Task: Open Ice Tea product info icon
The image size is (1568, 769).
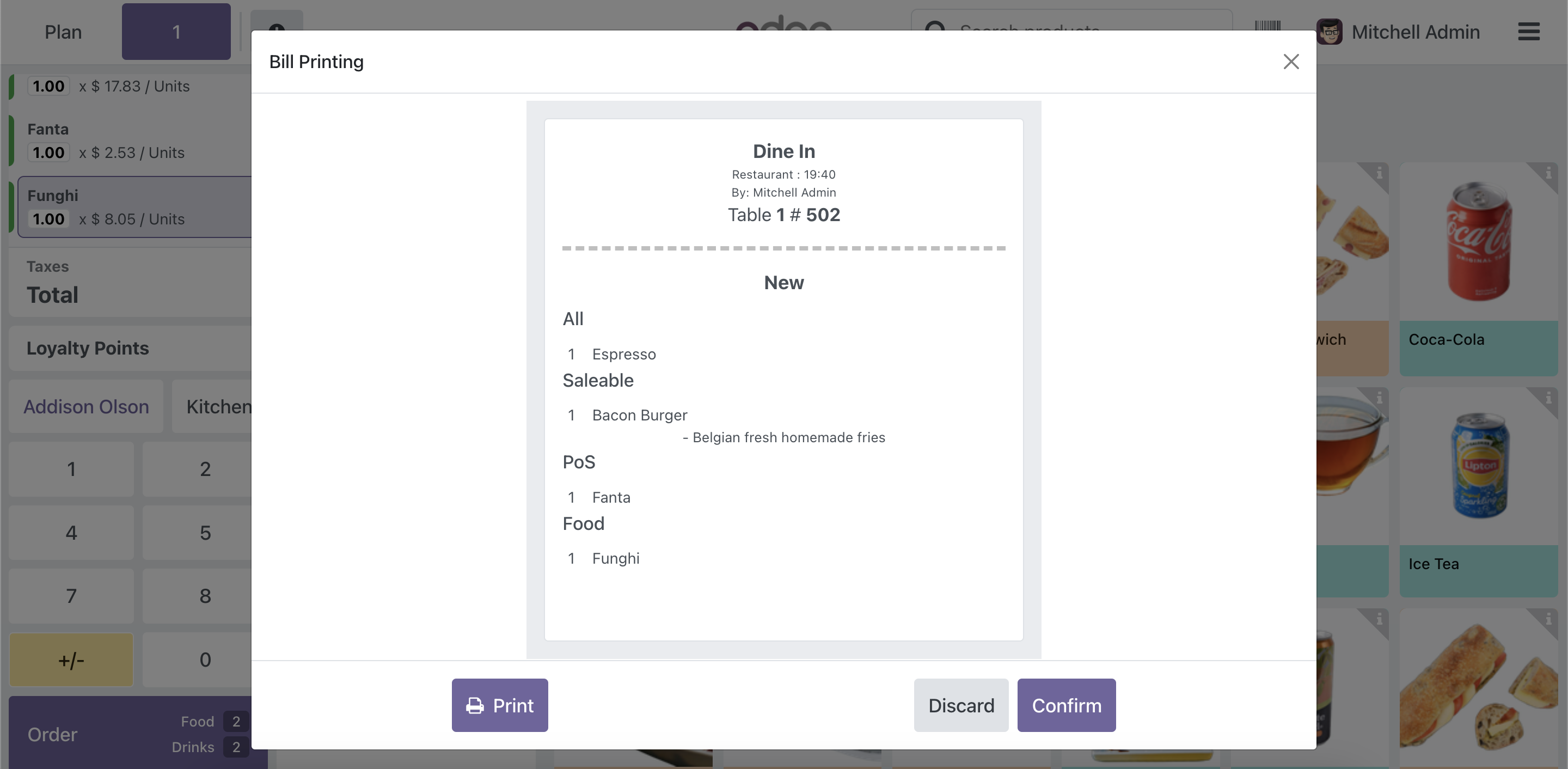Action: pos(1548,398)
